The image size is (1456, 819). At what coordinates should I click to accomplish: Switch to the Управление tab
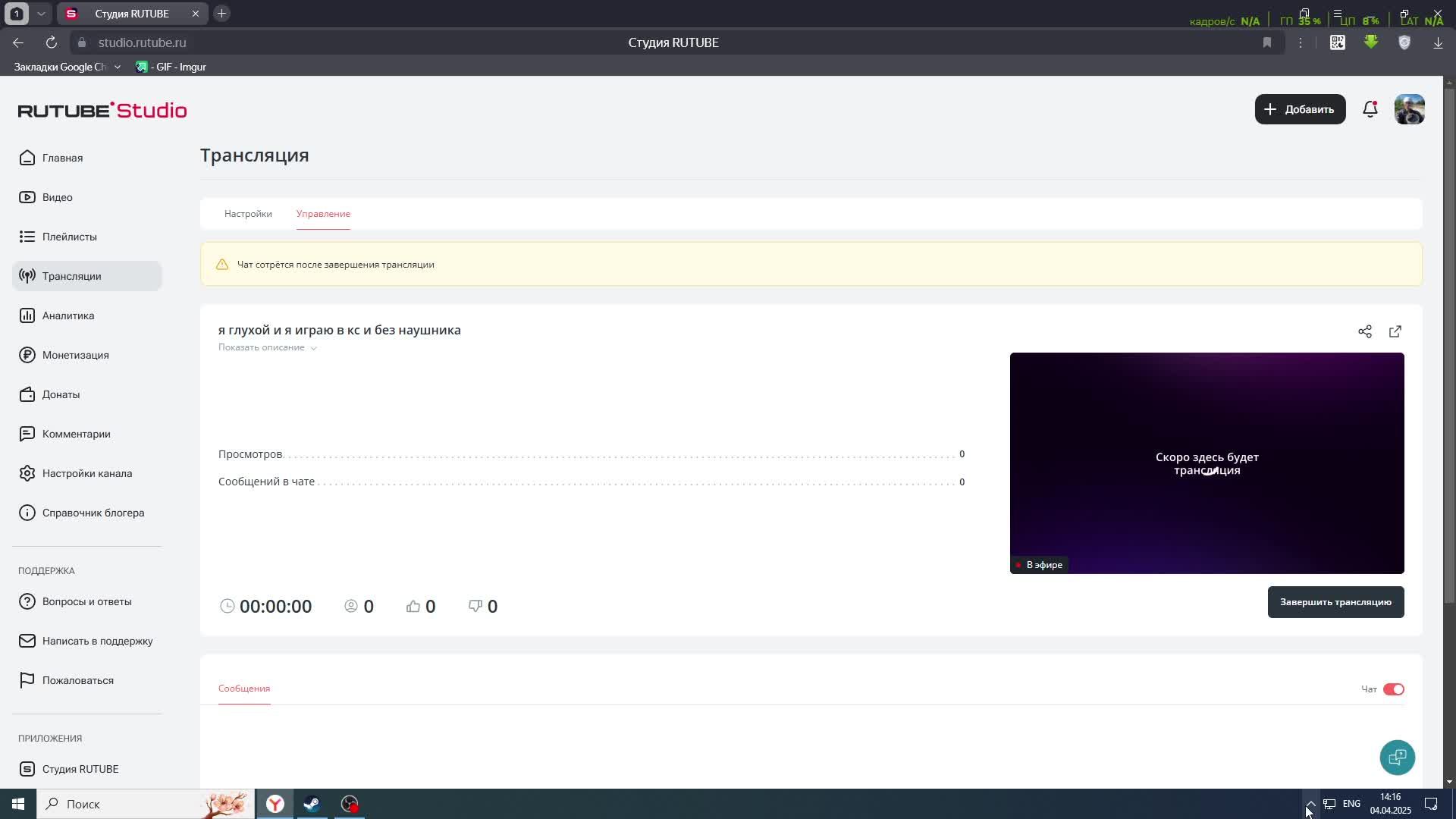pyautogui.click(x=323, y=214)
